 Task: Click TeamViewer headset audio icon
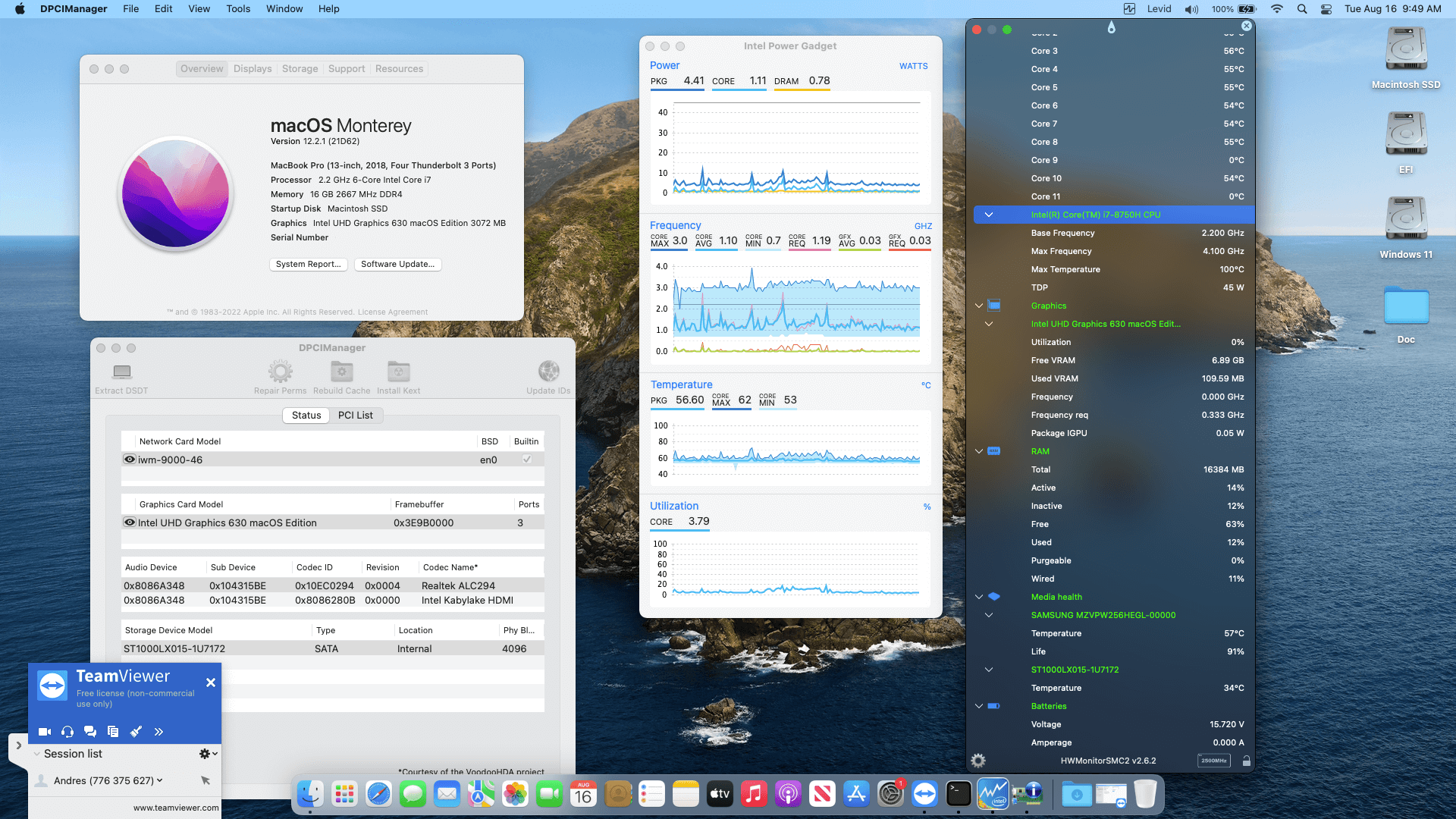(67, 732)
